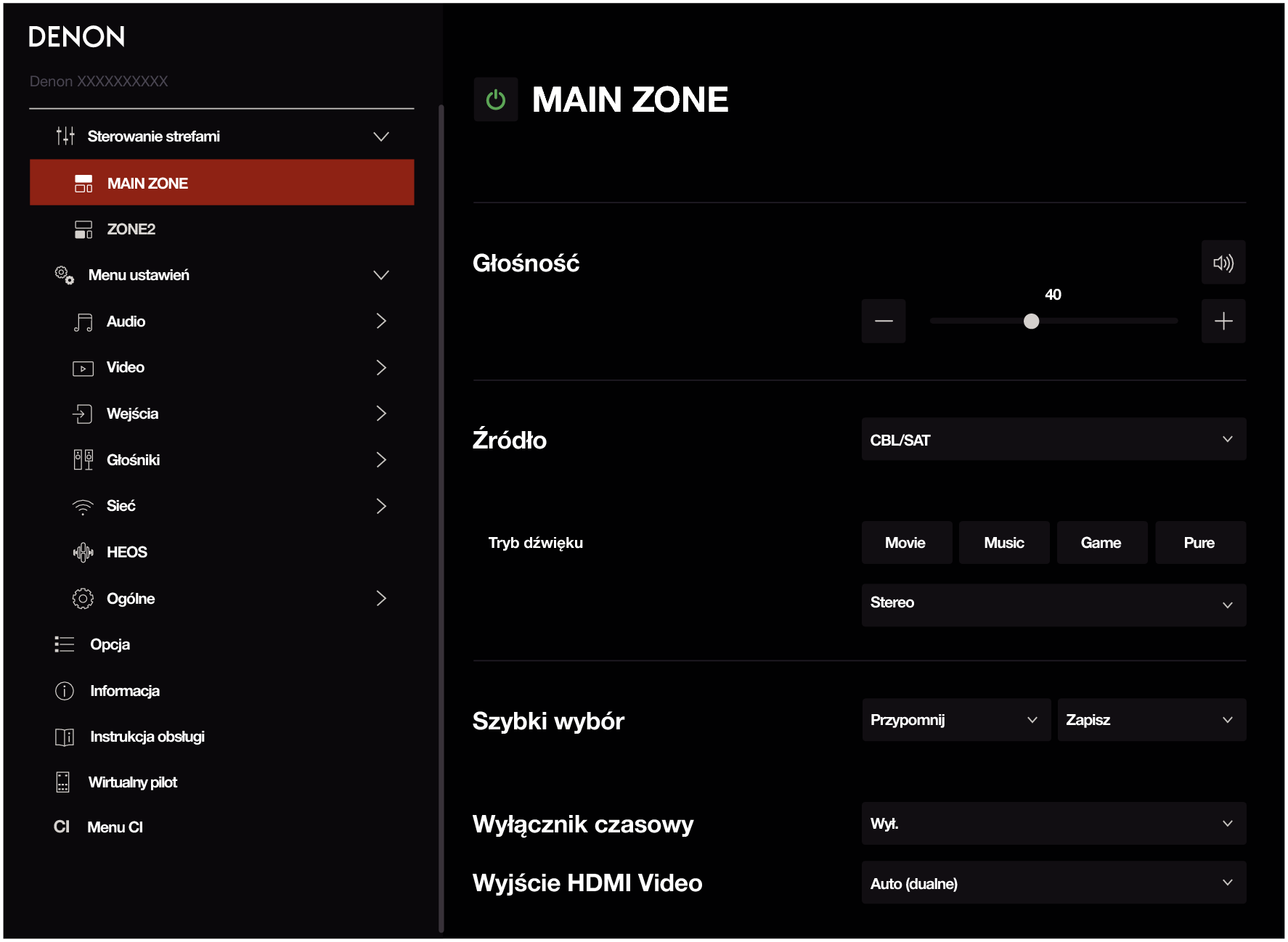Expand the Wejścia submenu arrow
The width and height of the screenshot is (1288, 942).
(x=381, y=414)
